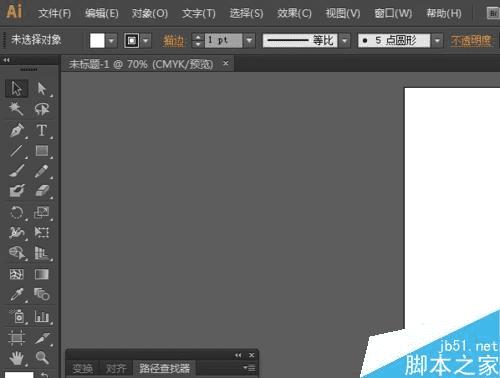Open the Bridge (Br) button
The height and width of the screenshot is (378, 500).
click(x=493, y=14)
